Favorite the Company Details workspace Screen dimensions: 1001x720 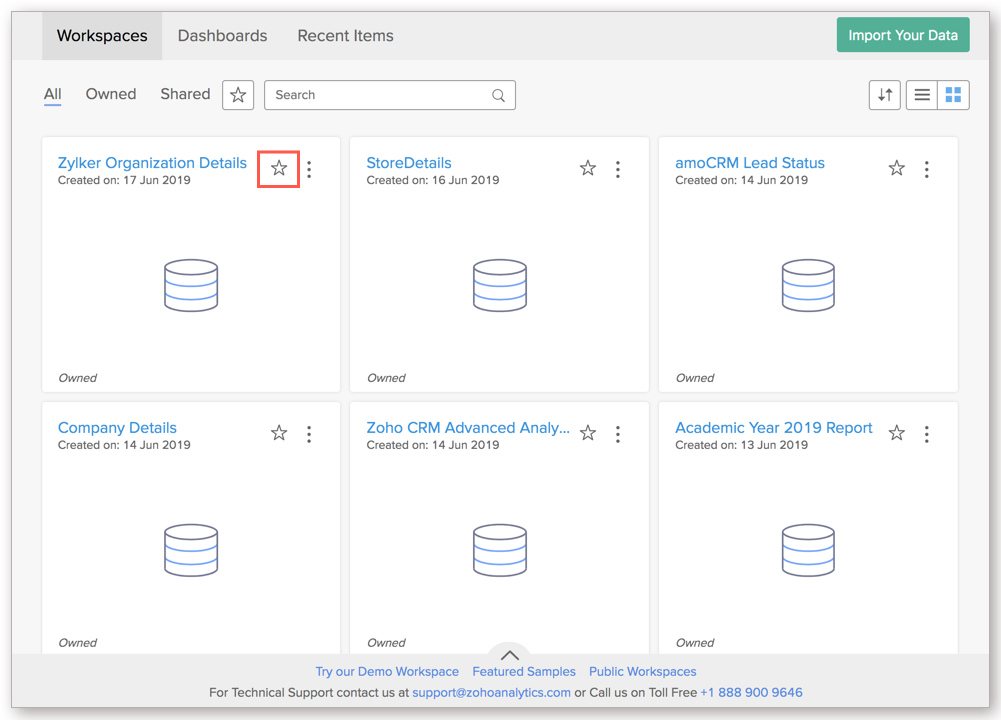coord(279,433)
